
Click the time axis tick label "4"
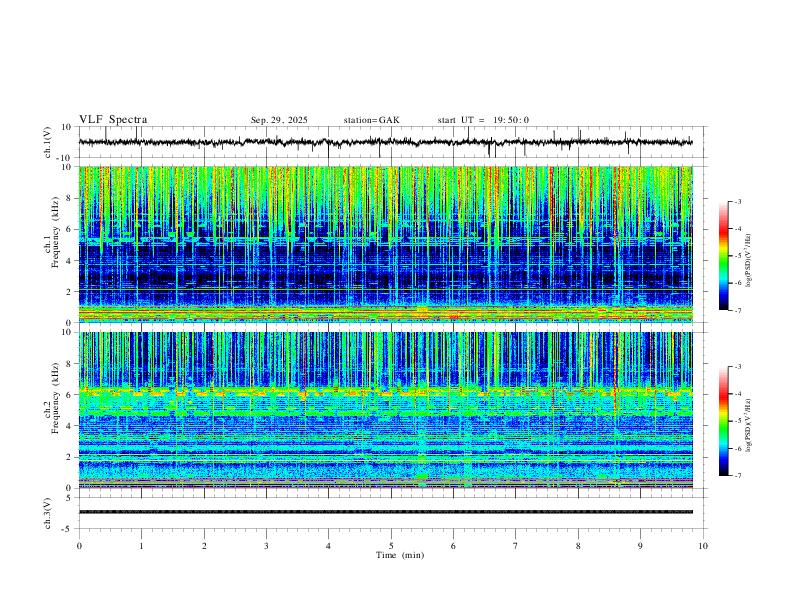tap(328, 546)
